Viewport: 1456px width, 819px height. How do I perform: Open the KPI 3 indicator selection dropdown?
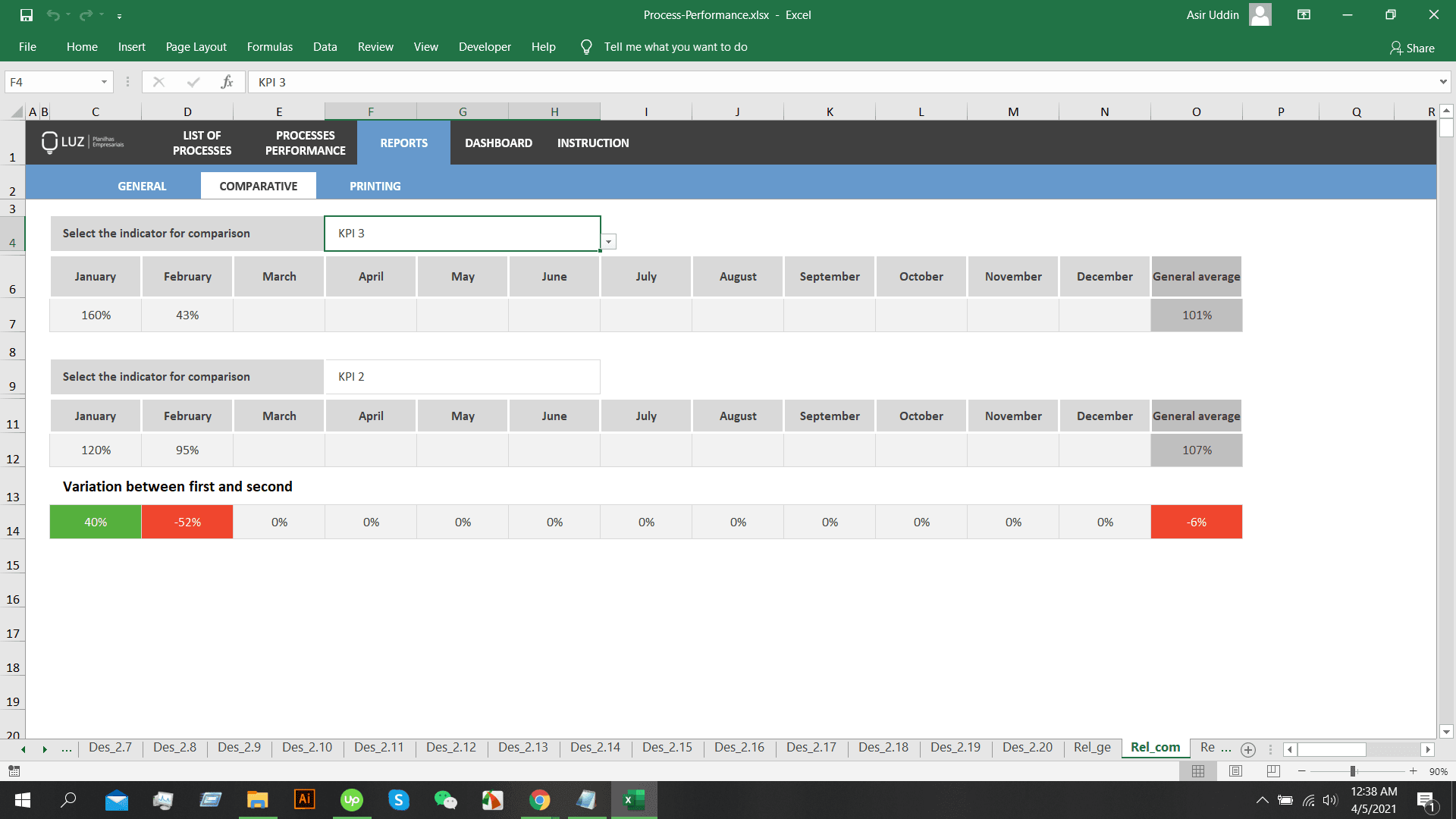608,241
